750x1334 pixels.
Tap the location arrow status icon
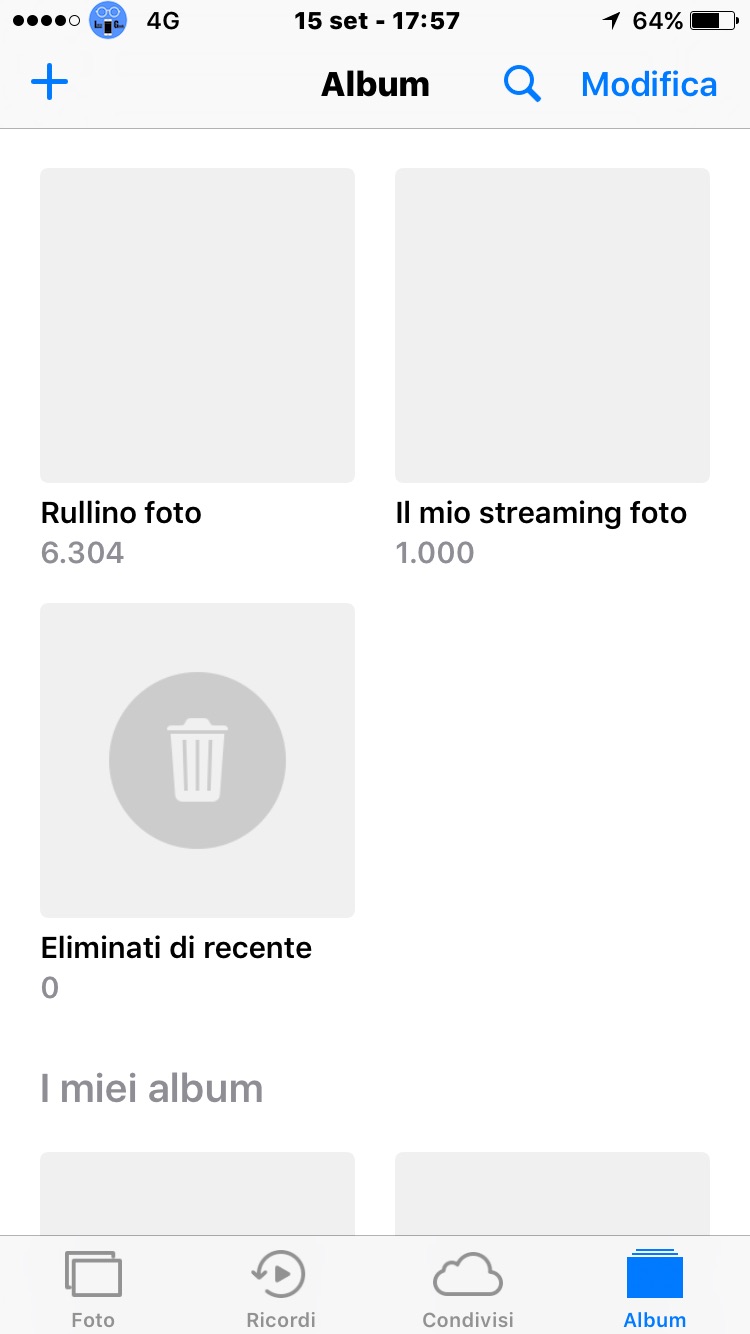pos(611,21)
